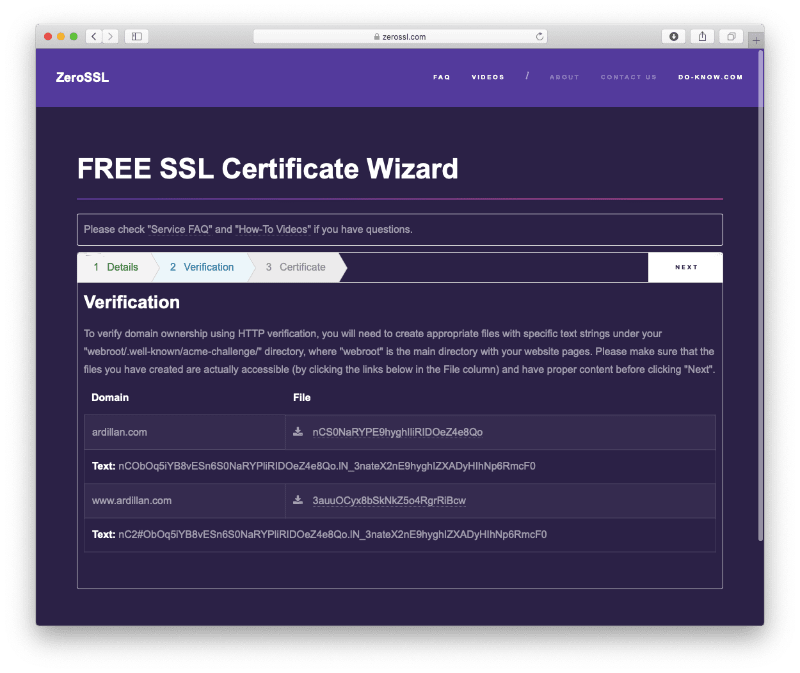Download file icon for ardillan.com row
The height and width of the screenshot is (673, 800).
pos(298,432)
